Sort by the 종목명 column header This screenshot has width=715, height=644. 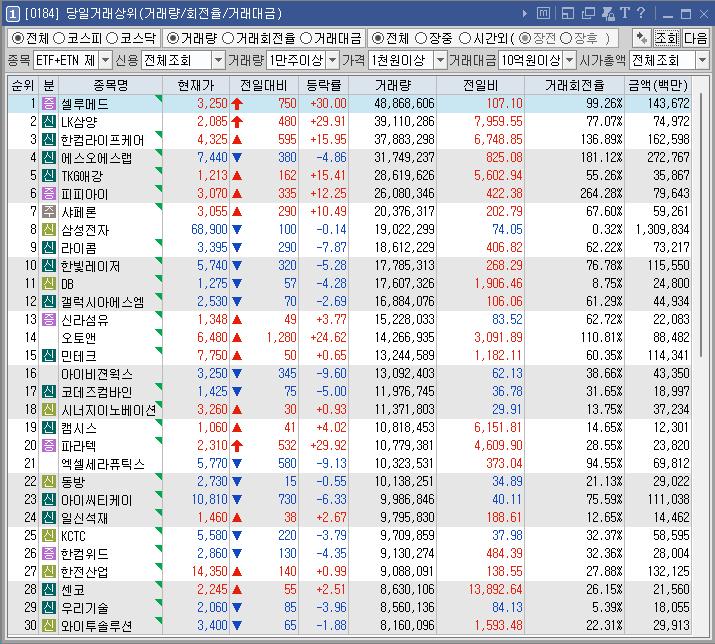tap(110, 85)
